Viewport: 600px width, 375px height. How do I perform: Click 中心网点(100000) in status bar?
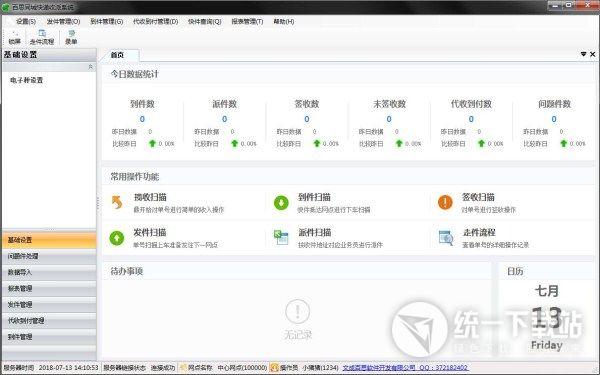point(242,368)
